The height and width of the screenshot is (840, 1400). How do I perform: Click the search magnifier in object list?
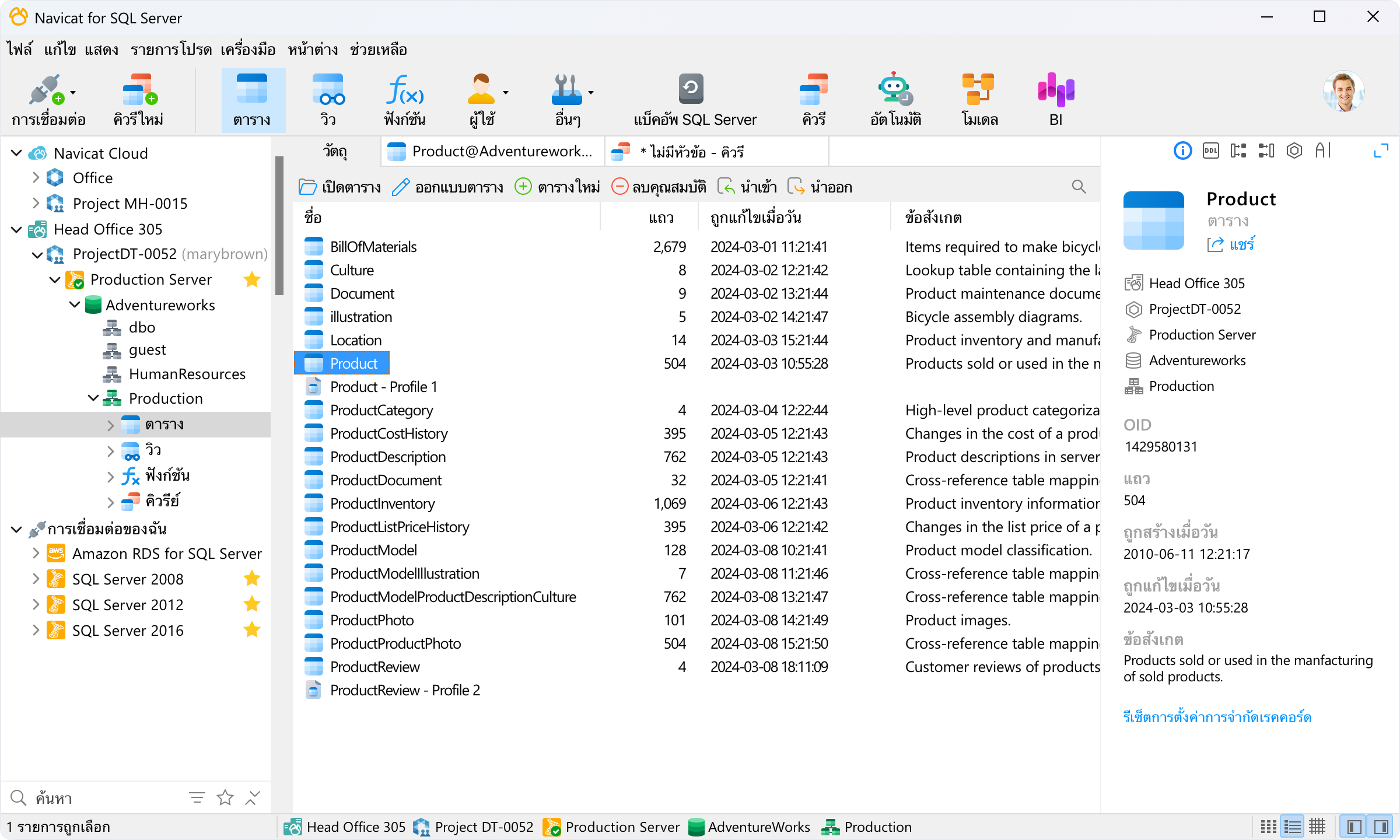1079,187
